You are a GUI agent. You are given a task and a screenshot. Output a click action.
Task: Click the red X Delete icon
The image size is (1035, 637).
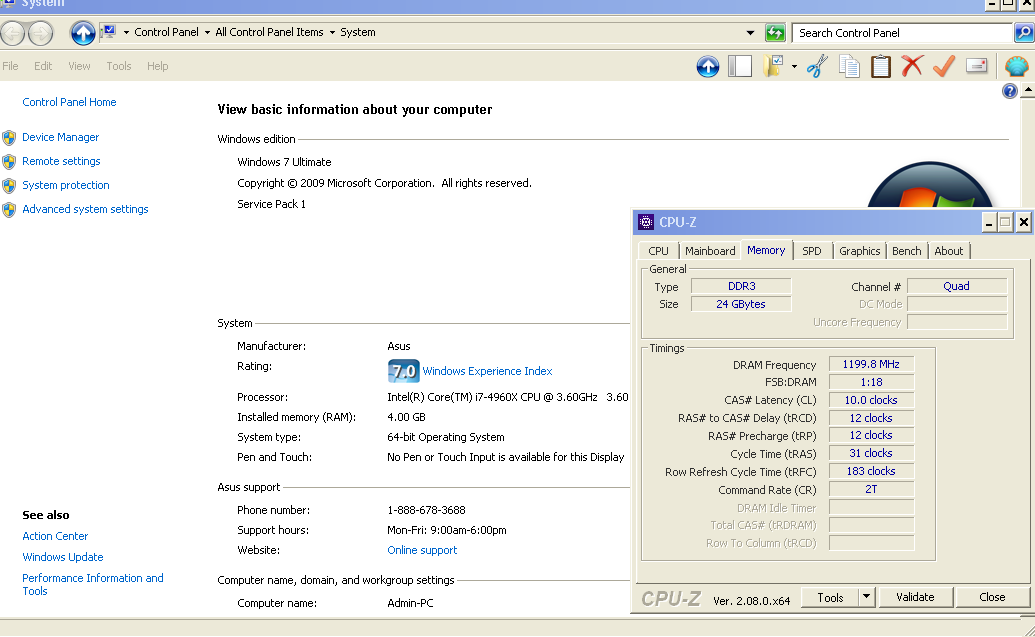(912, 66)
